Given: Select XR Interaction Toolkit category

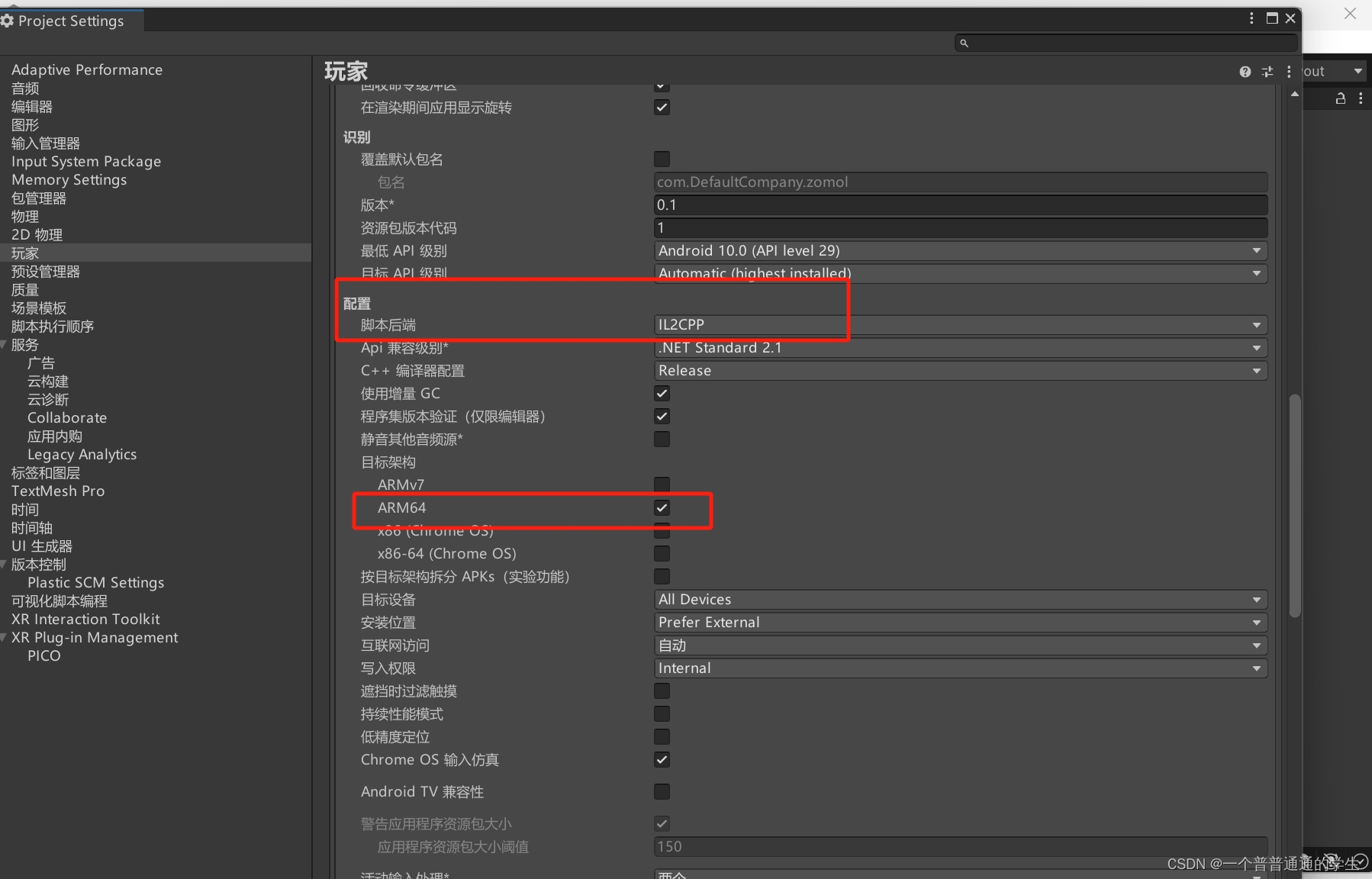Looking at the screenshot, I should [85, 620].
